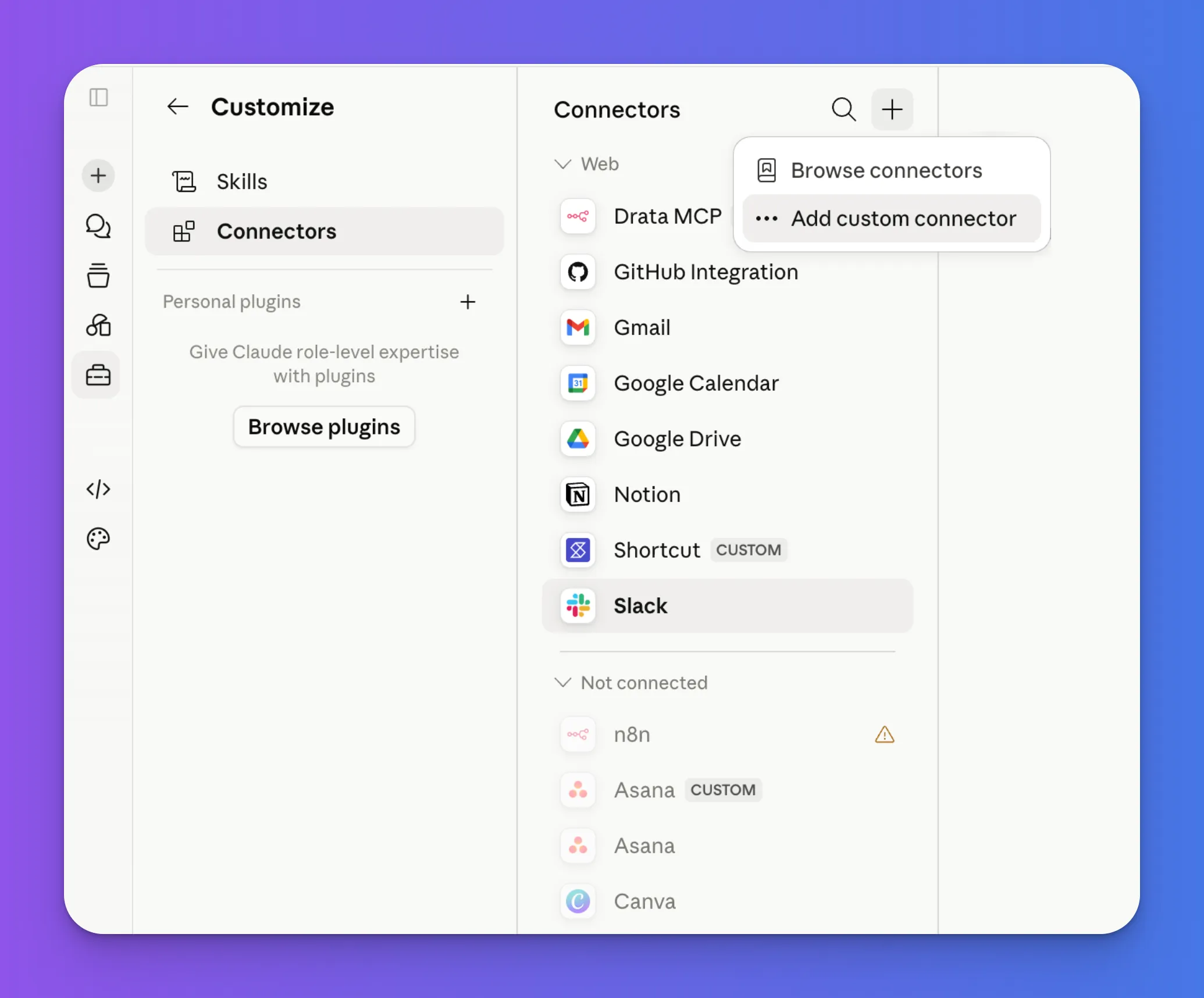Click the Google Calendar logo icon
The height and width of the screenshot is (998, 1204).
(578, 383)
